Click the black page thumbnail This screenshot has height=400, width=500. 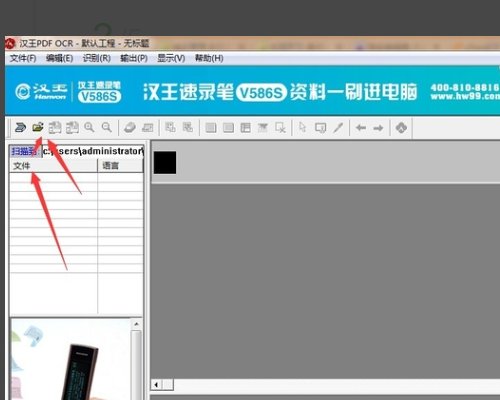[x=165, y=163]
